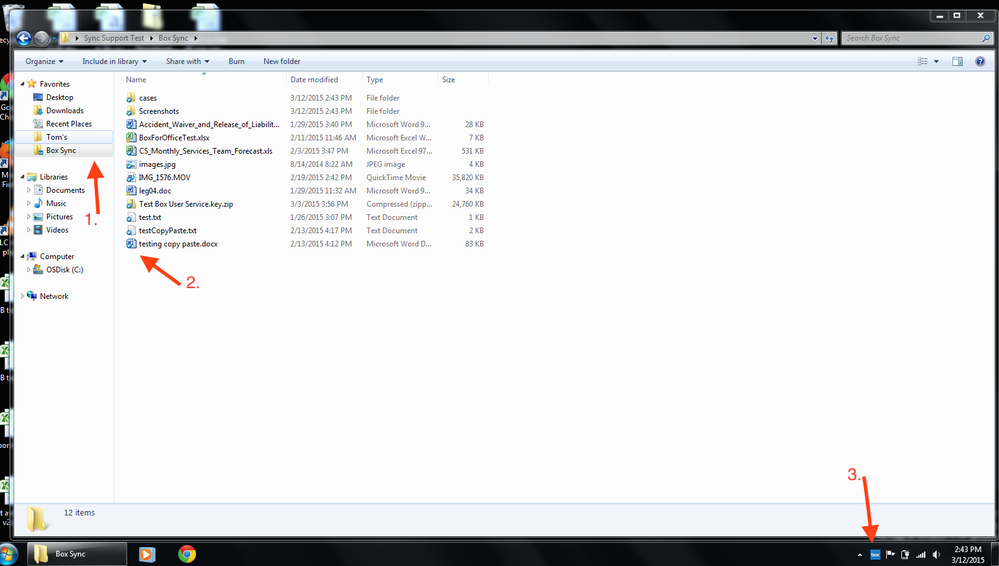
Task: Collapse the Favorites section
Action: point(23,84)
